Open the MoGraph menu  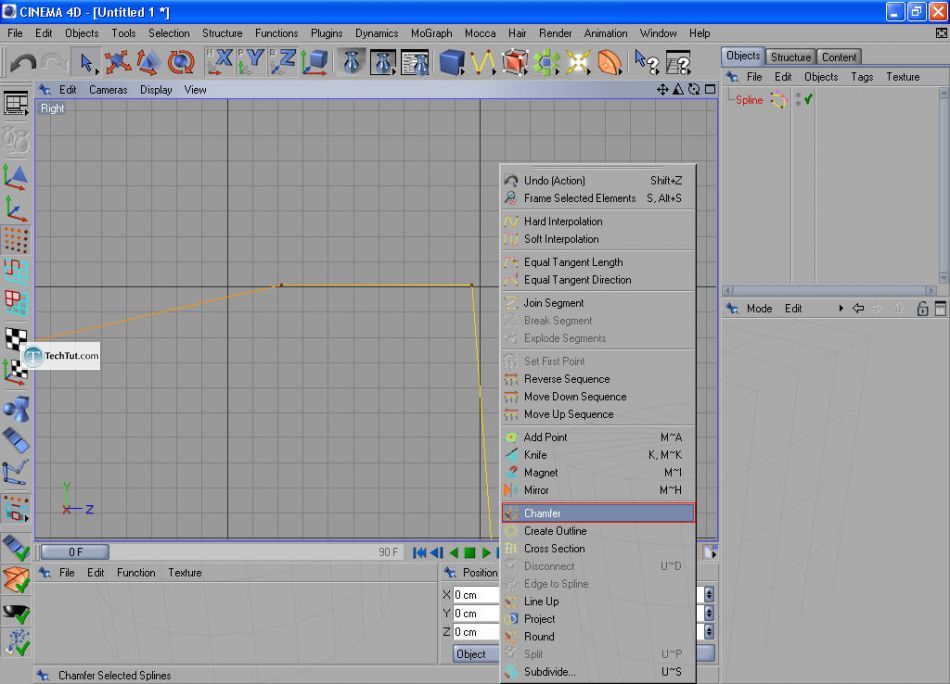click(431, 33)
